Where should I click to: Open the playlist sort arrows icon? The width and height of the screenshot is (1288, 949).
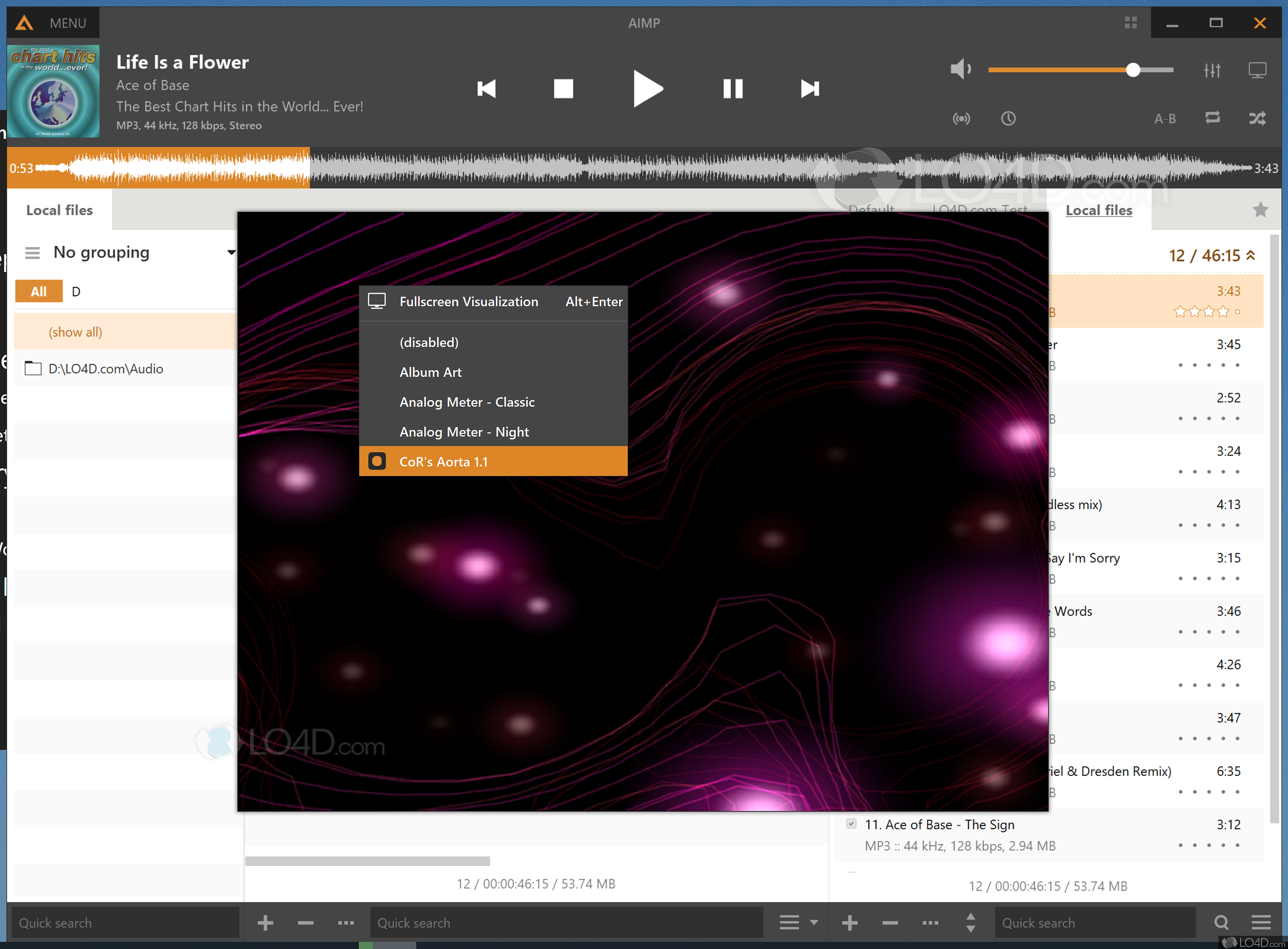970,922
